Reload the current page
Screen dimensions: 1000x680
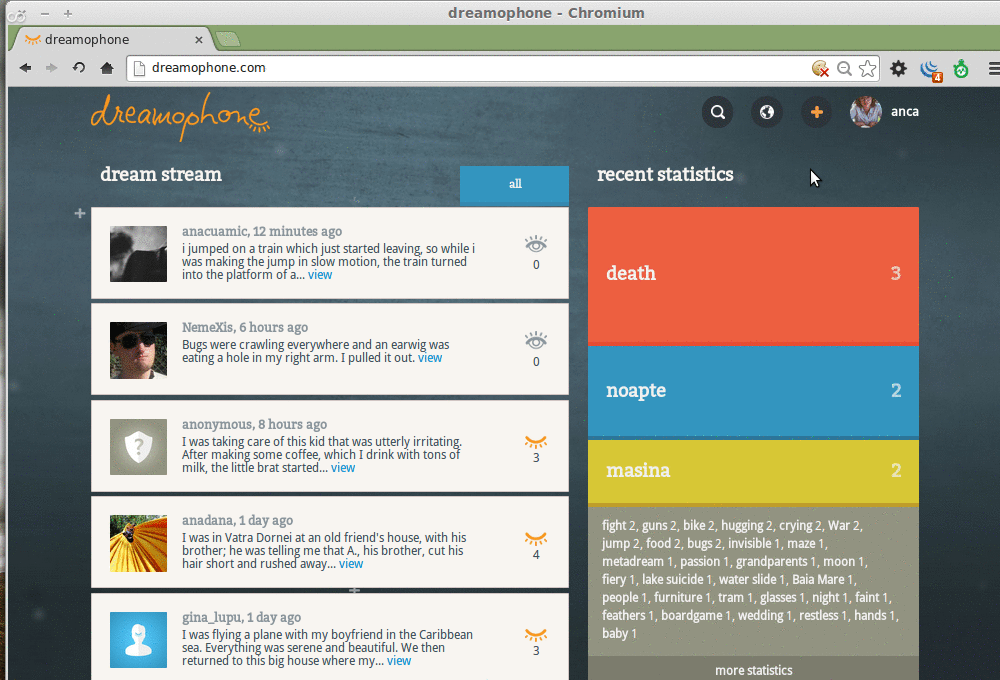coord(79,68)
